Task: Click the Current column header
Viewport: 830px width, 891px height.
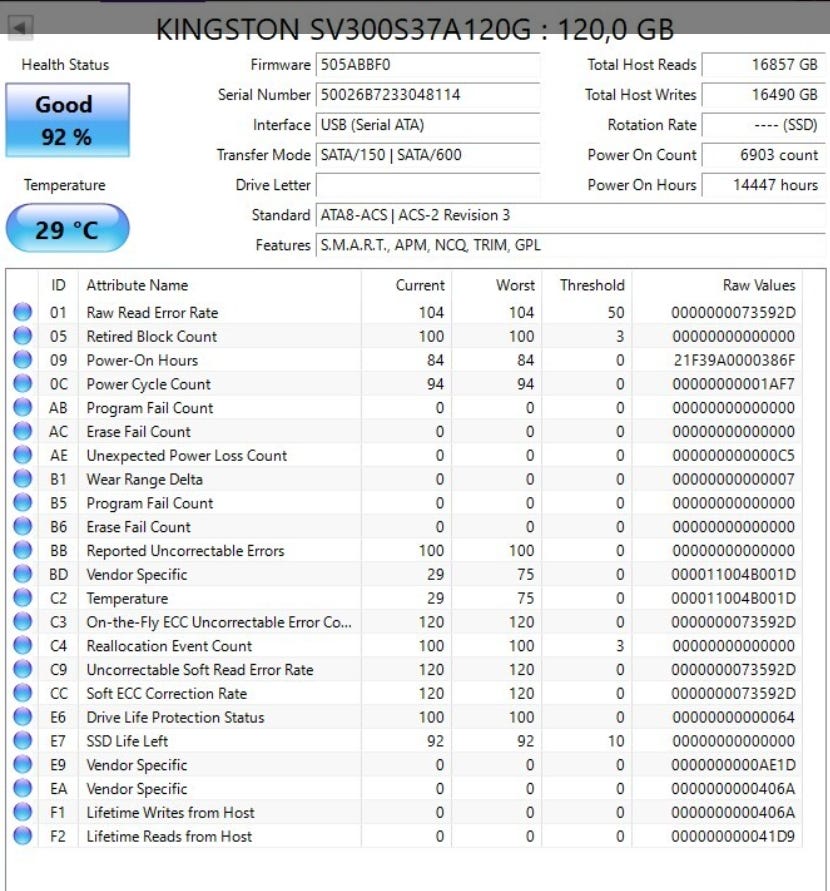Action: 406,285
